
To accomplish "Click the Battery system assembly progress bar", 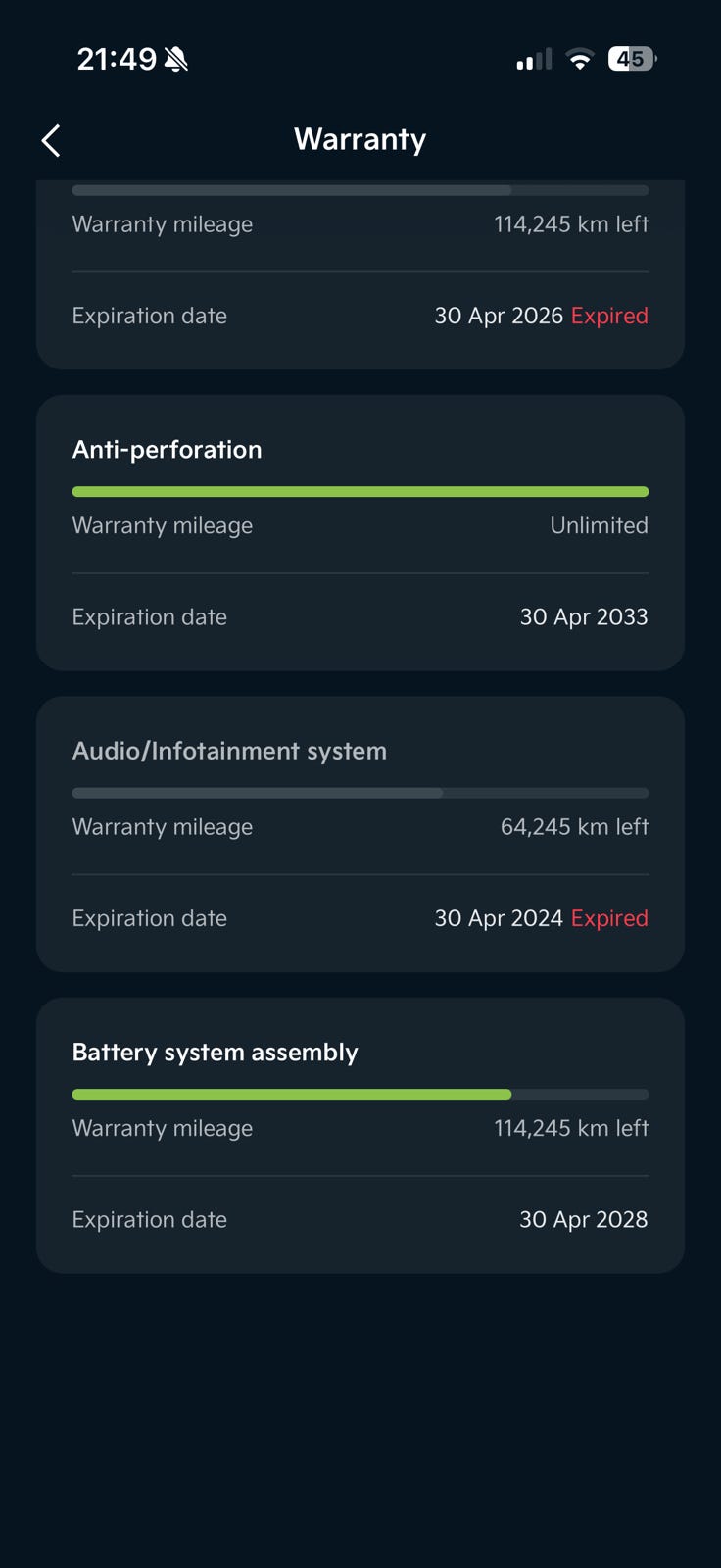I will [360, 1095].
